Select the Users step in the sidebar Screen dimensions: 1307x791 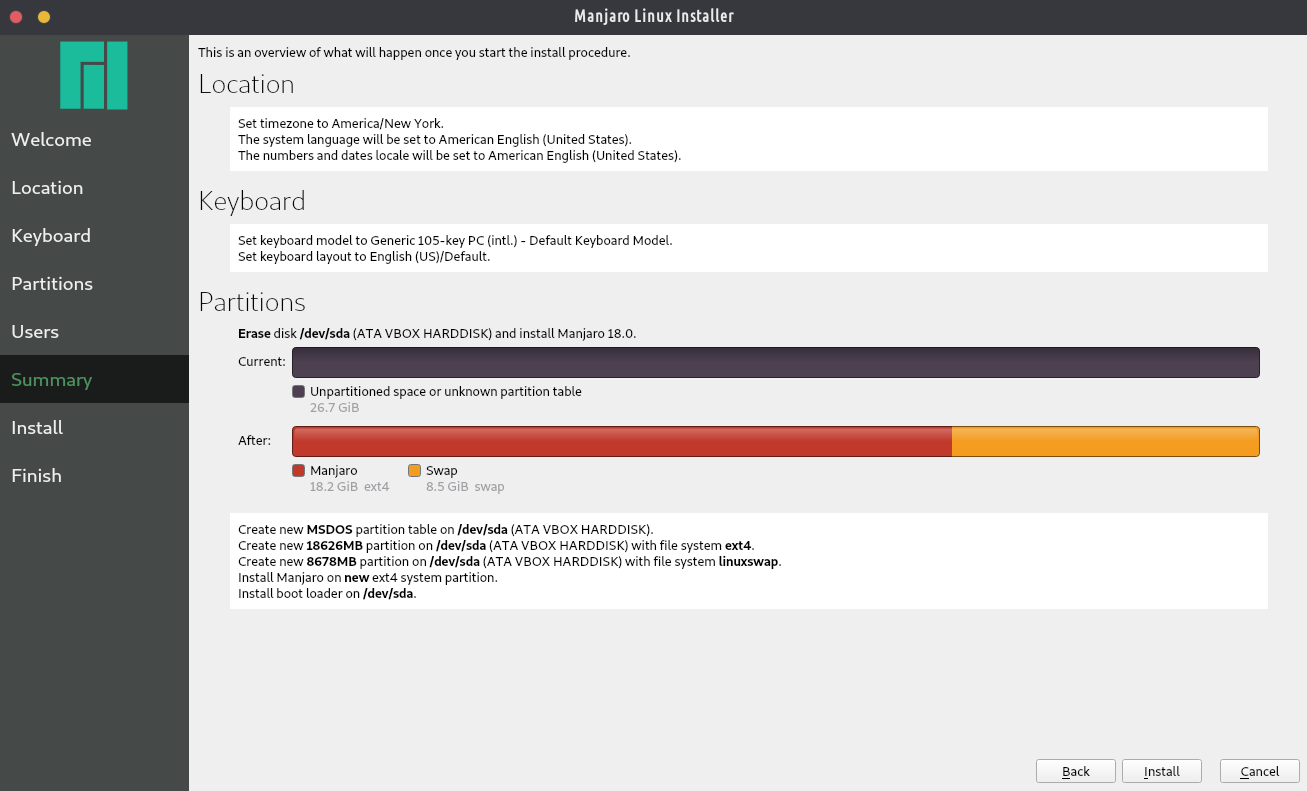pyautogui.click(x=35, y=332)
